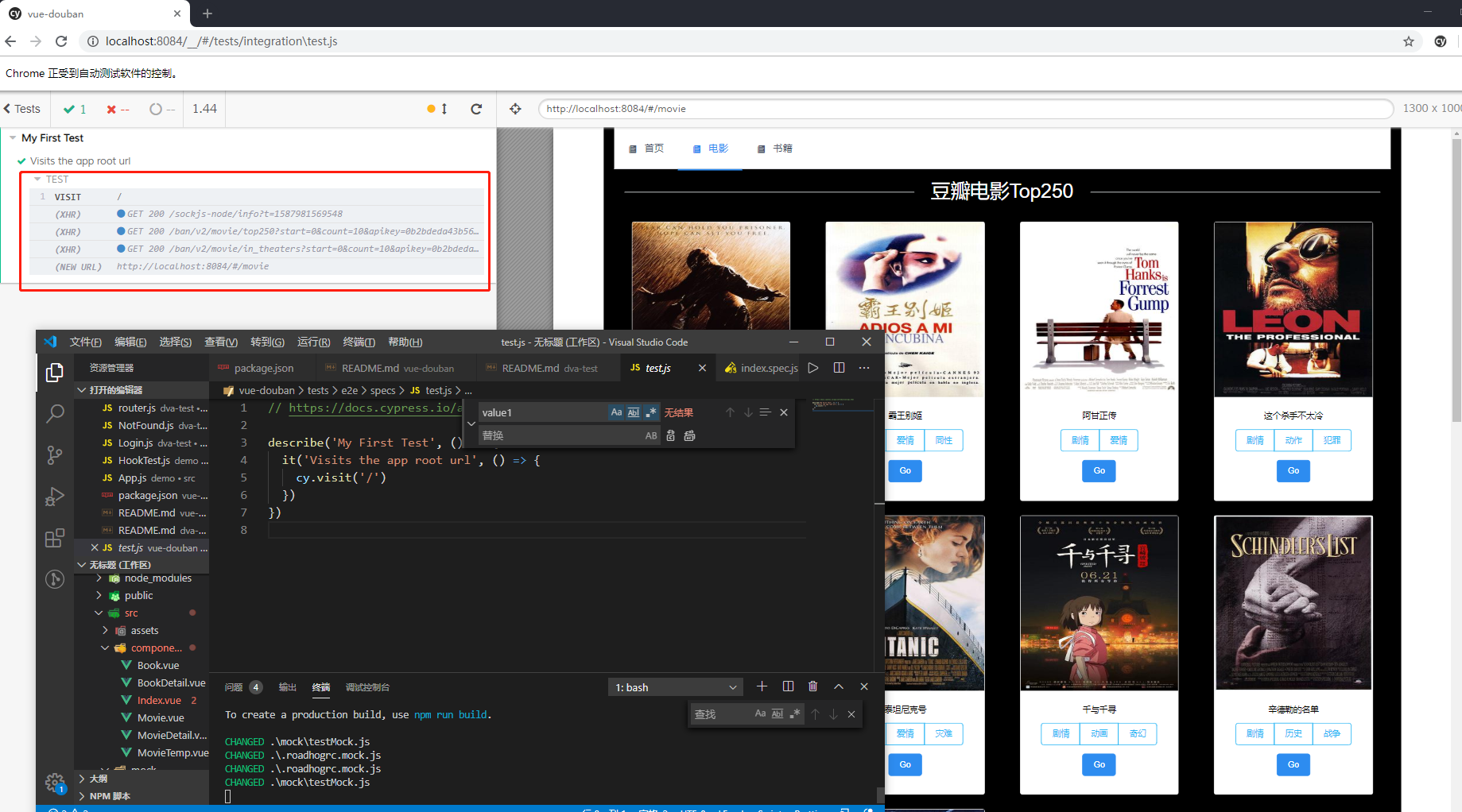The height and width of the screenshot is (812, 1462).
Task: Toggle Match Case in terminal find box
Action: click(760, 713)
